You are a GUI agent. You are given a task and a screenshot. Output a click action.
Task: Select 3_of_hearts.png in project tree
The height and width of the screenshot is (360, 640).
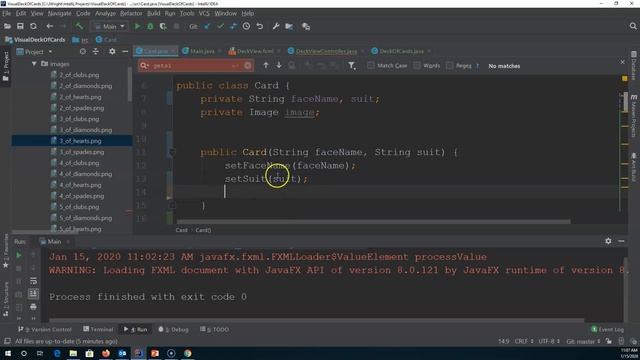80,141
